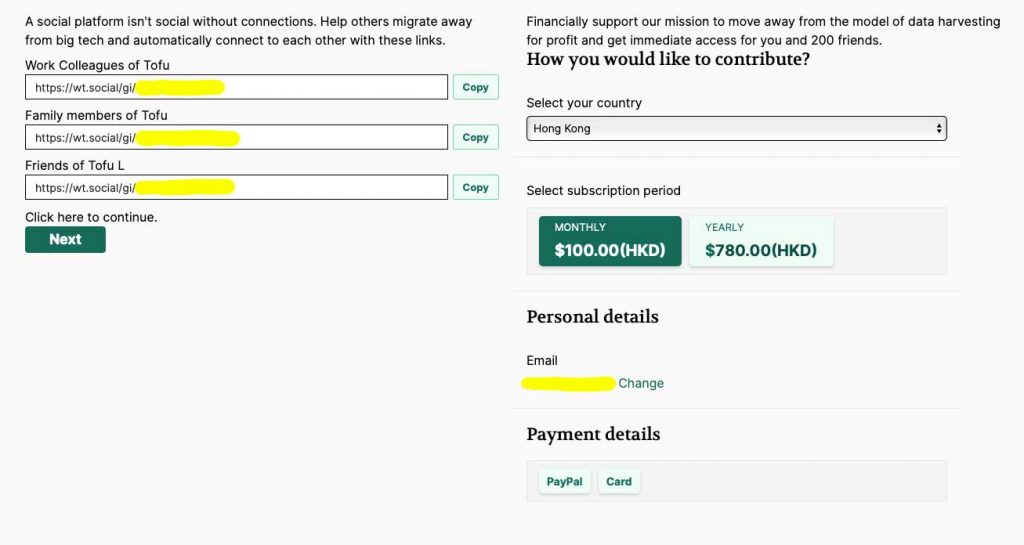This screenshot has height=545, width=1024.
Task: Click the 'Family members of Tofu' label
Action: coord(96,115)
